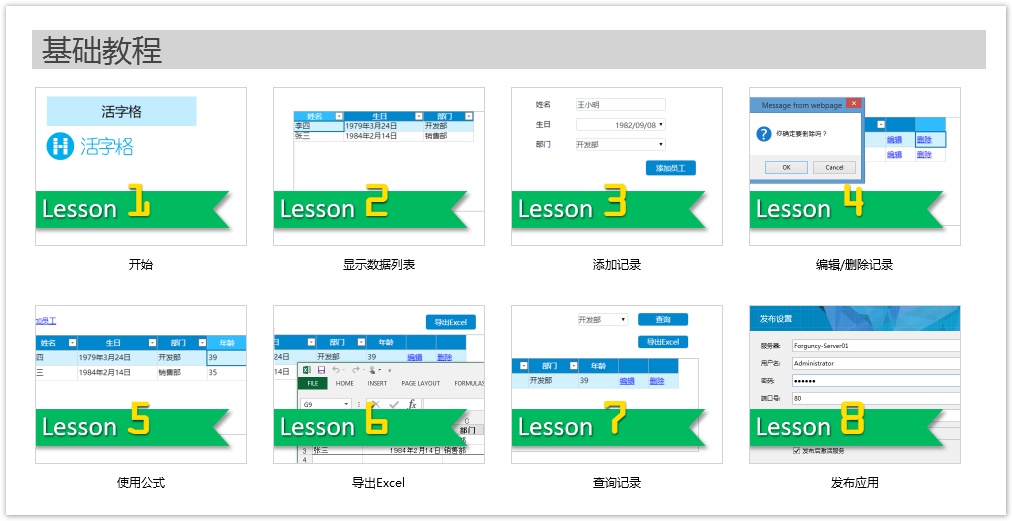This screenshot has height=521, width=1012.
Task: Click the 活字格 round logo icon in Lesson 1
Action: pyautogui.click(x=60, y=146)
